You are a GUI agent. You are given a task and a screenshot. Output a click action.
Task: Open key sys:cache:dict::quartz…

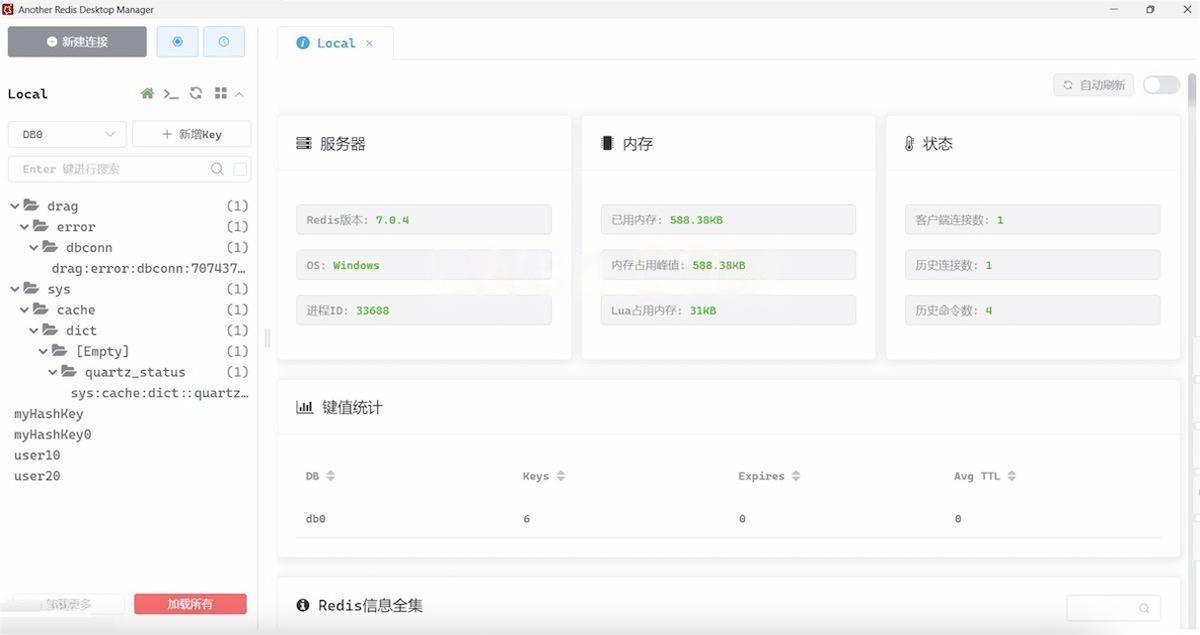tap(159, 393)
